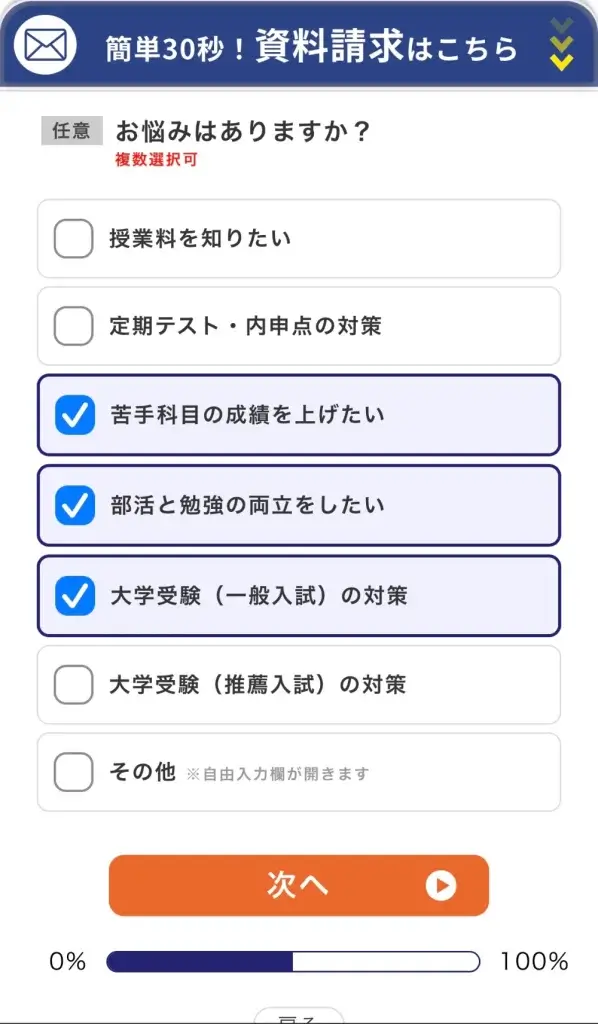
Task: Check the 授業料を知りたい checkbox
Action: click(73, 239)
